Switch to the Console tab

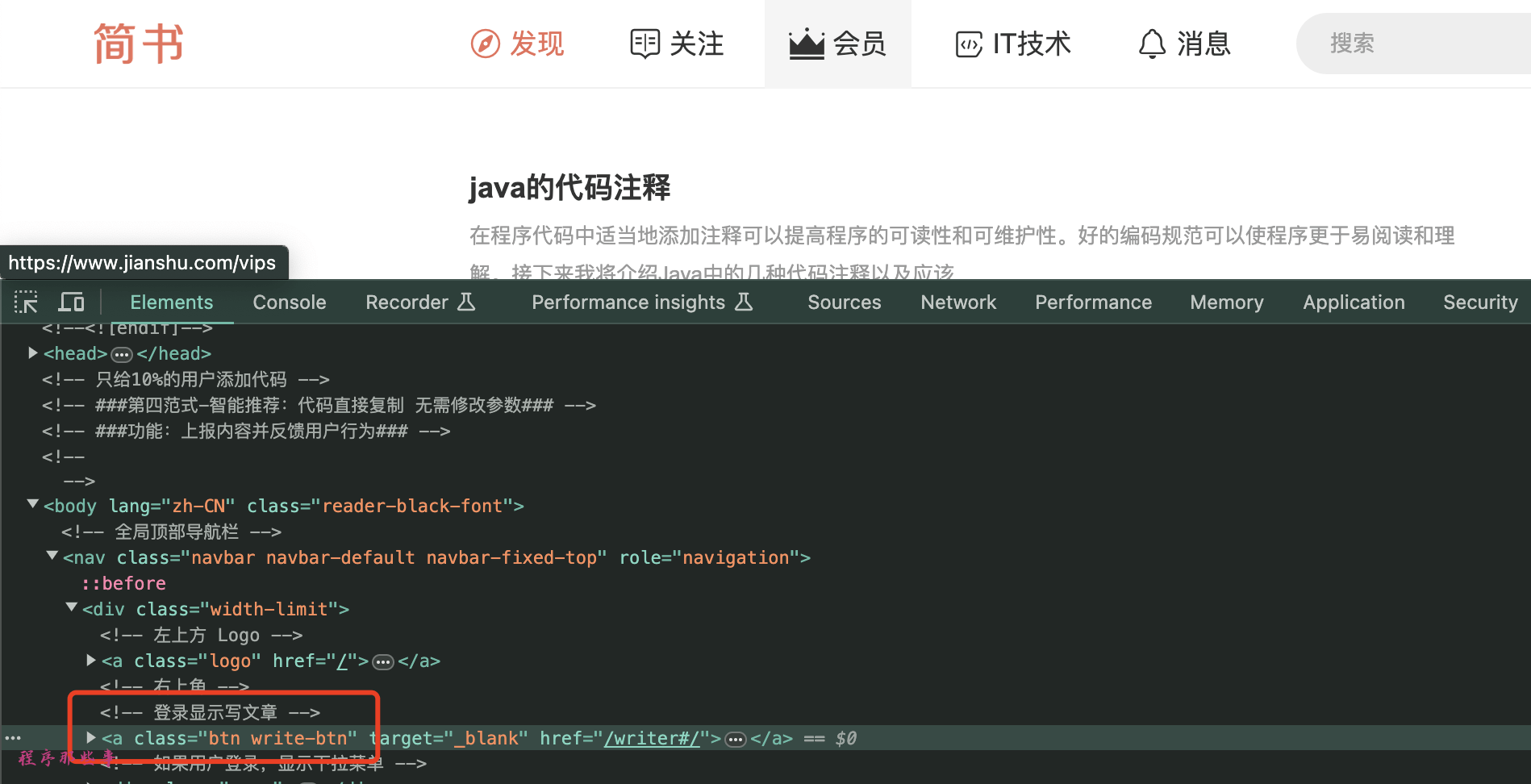pos(289,302)
